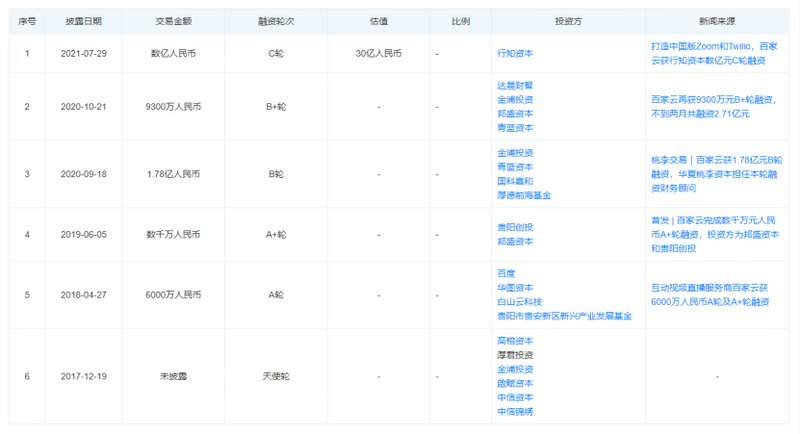
Task: Open 贵阳市贵安新区新兴产业发展基金 link
Action: (x=564, y=316)
